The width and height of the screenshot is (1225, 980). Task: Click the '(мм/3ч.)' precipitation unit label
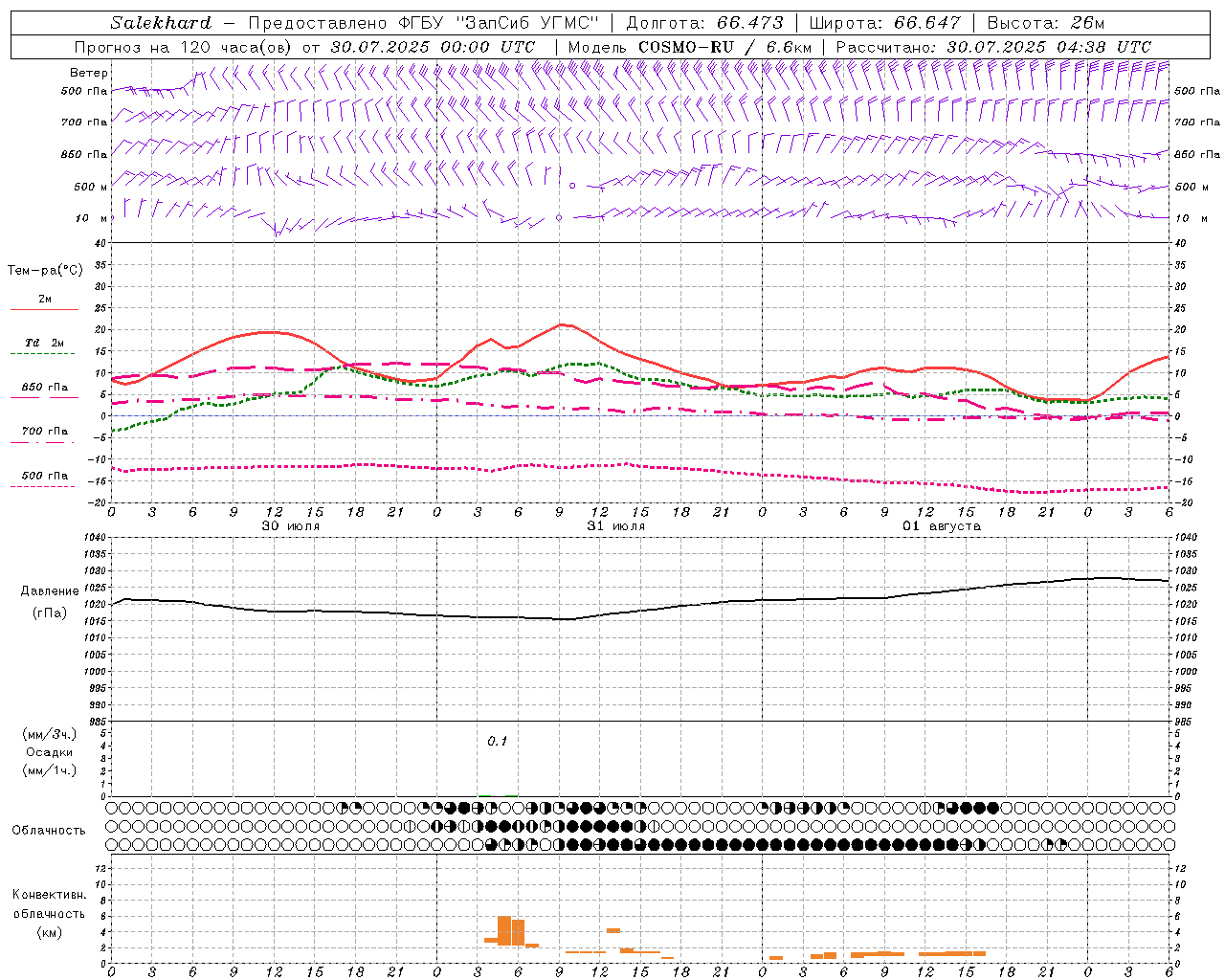tap(50, 734)
